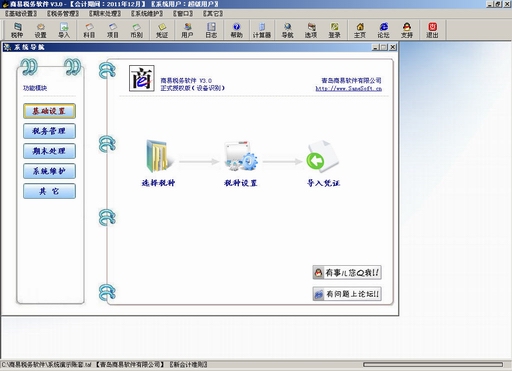Click the 【青岛商易软件有限公司】 status bar entry

pyautogui.click(x=130, y=365)
